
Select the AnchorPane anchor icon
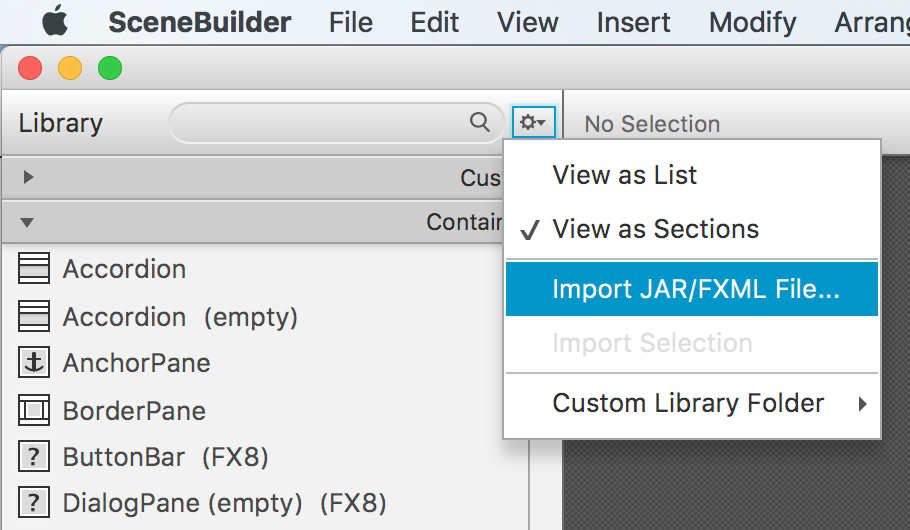[x=34, y=363]
